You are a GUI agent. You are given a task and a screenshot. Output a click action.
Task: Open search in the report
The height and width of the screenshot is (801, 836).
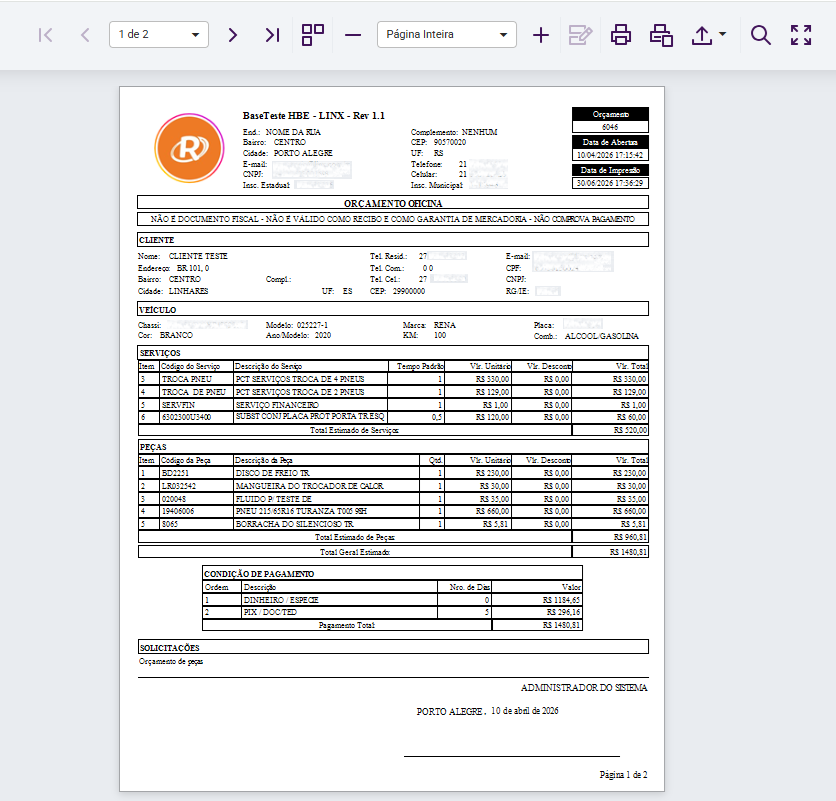tap(761, 35)
